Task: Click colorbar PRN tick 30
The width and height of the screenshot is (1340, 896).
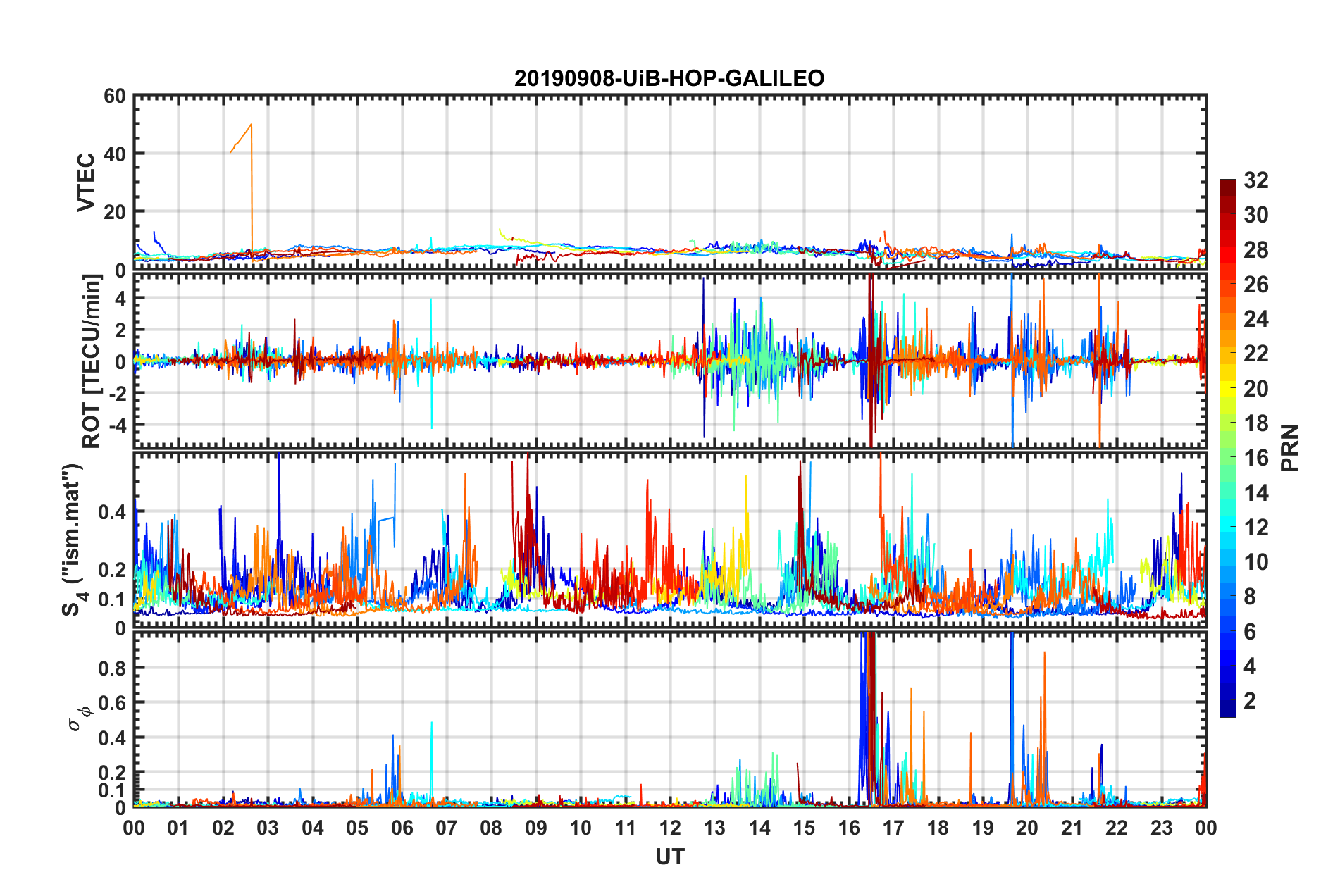Action: click(1255, 215)
